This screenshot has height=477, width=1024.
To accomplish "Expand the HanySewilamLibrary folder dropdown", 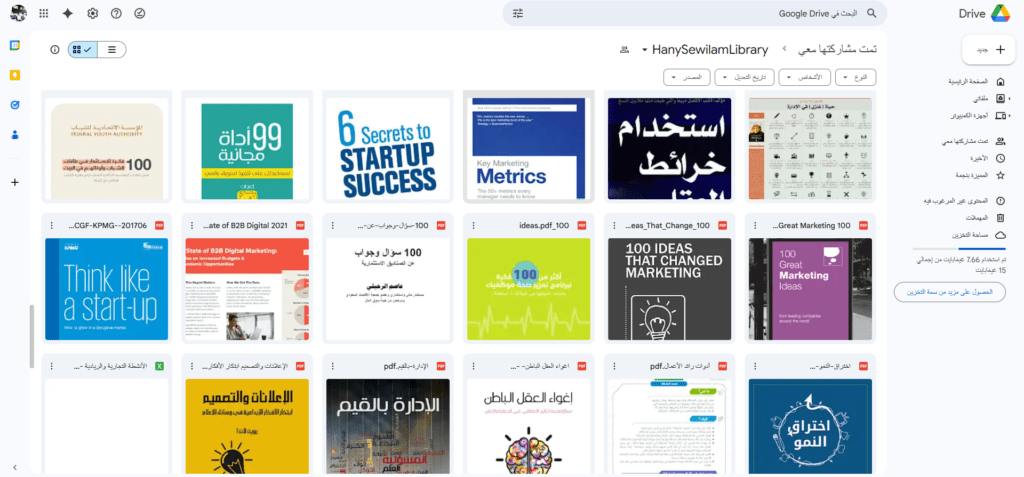I will [645, 49].
